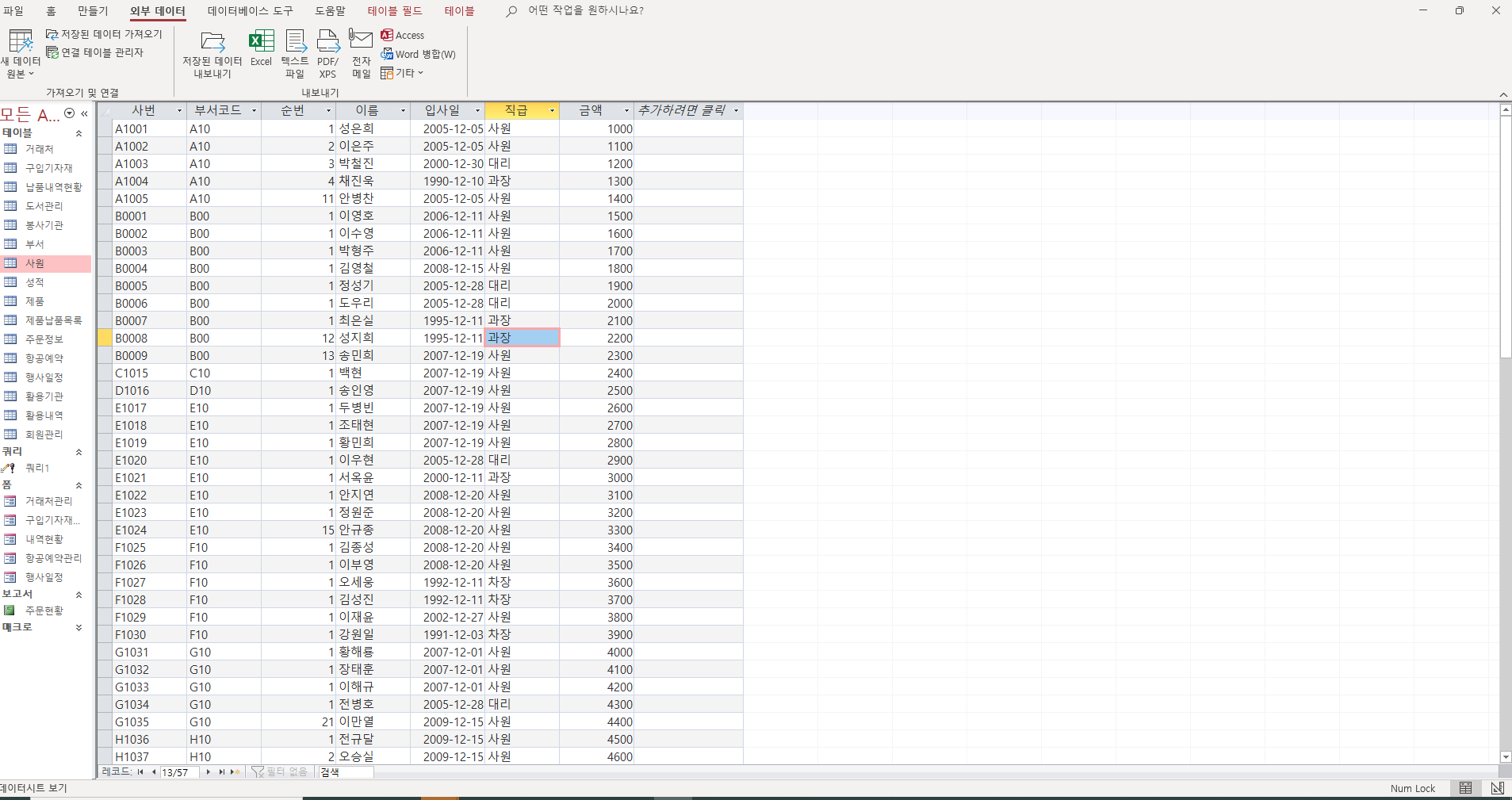Open the 주문현황 report in navigation pane
Image resolution: width=1512 pixels, height=800 pixels.
(44, 611)
